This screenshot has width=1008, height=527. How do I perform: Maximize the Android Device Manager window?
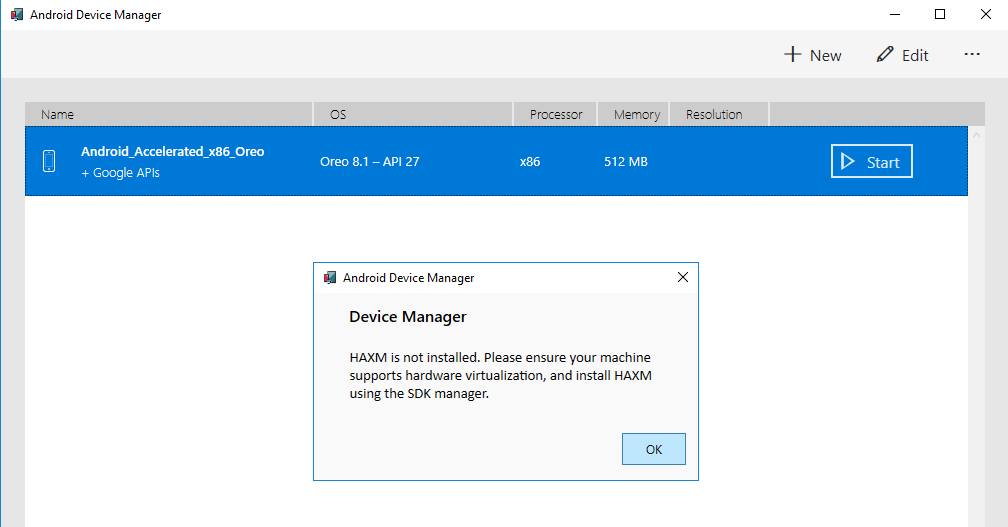click(x=940, y=14)
